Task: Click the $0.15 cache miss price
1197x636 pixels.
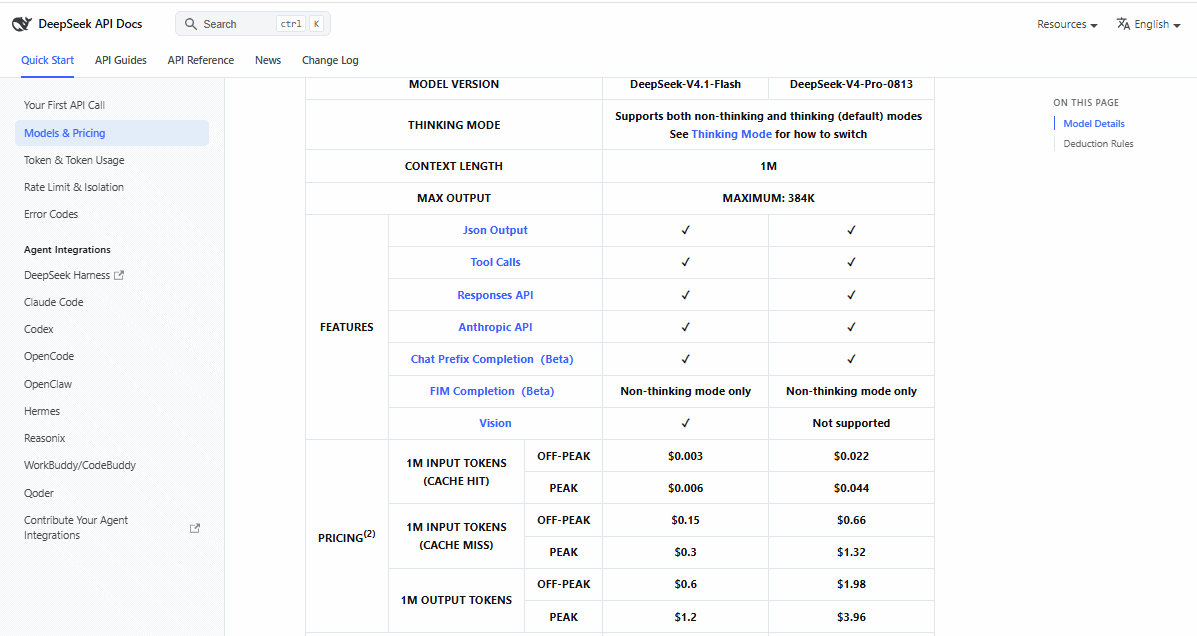Action: 685,520
